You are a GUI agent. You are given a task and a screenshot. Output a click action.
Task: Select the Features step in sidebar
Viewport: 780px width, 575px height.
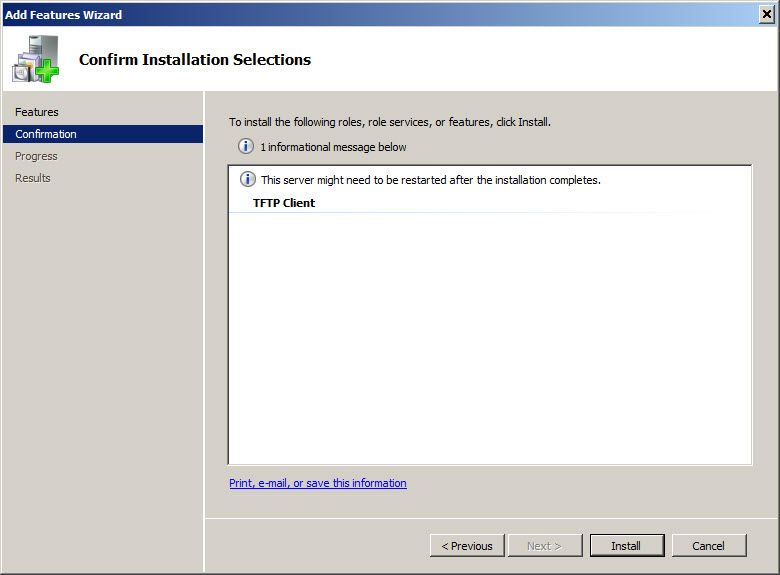(37, 112)
